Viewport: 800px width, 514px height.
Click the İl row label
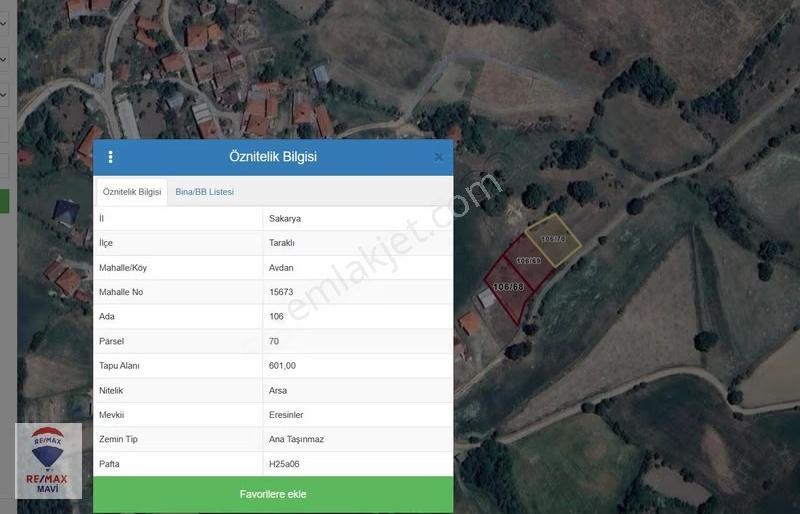(x=102, y=218)
